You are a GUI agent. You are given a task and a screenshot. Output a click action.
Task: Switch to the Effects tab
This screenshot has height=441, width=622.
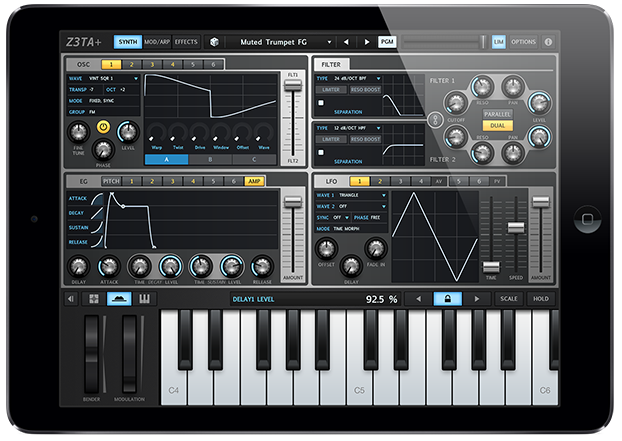coord(186,42)
